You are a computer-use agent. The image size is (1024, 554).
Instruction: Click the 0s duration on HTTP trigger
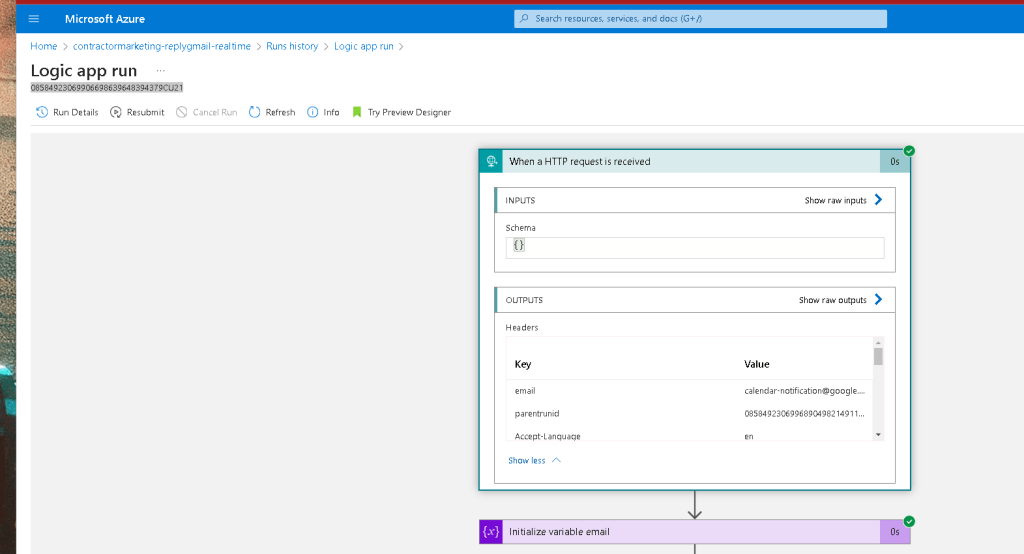(895, 161)
